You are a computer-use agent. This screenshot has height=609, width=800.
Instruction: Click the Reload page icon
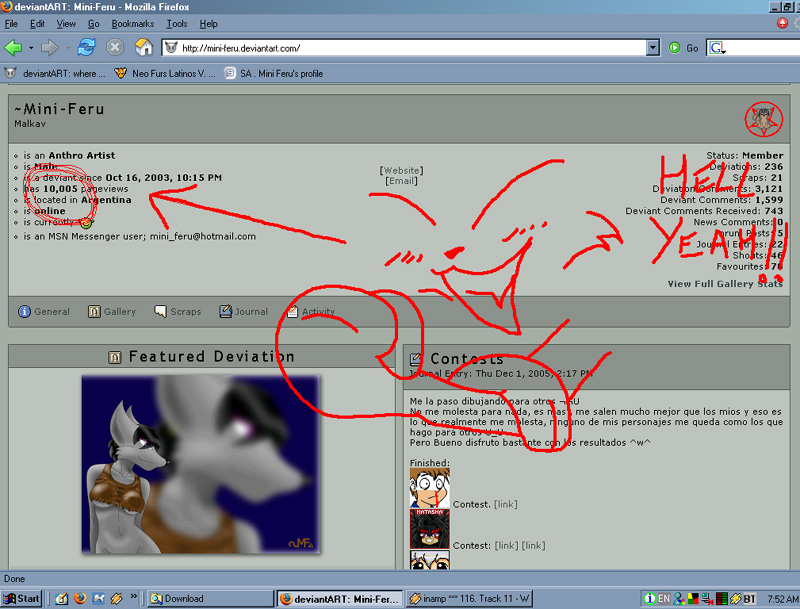point(86,47)
